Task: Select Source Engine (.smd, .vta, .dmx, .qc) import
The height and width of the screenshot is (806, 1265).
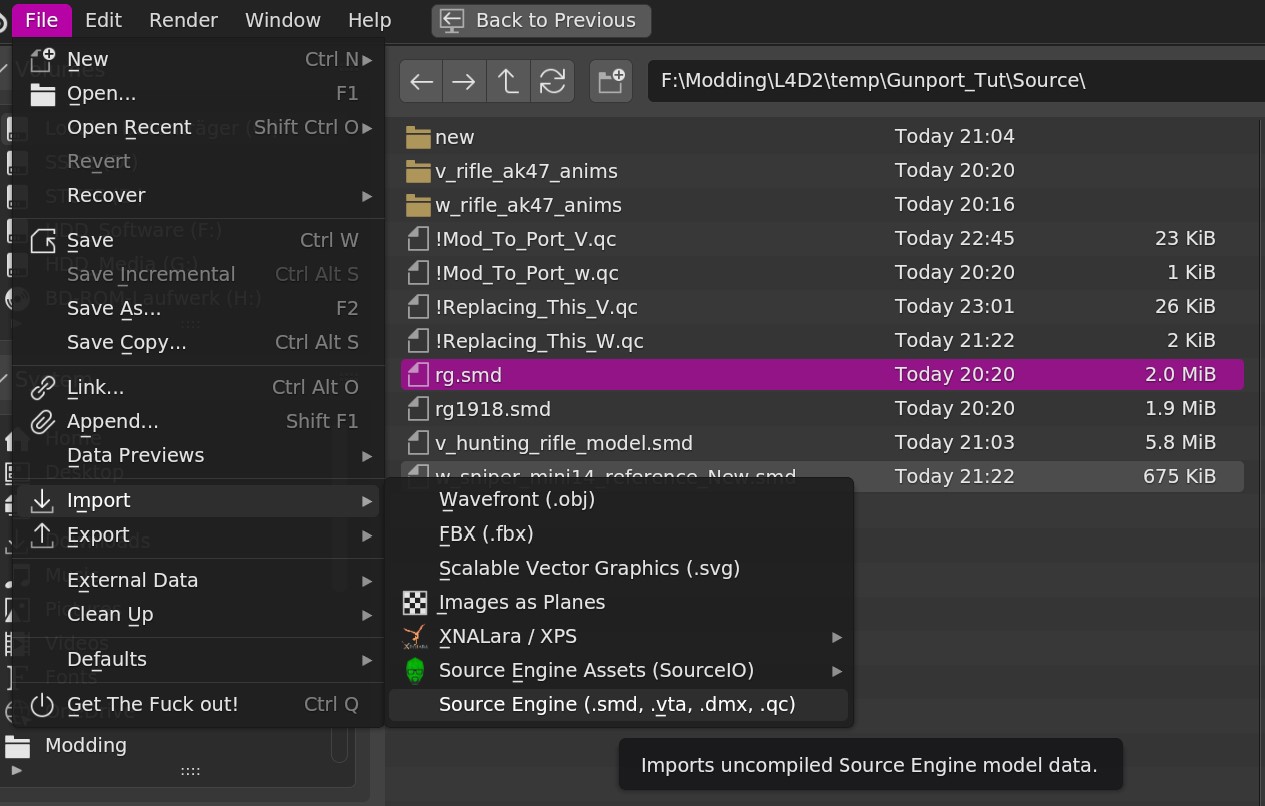Action: pyautogui.click(x=617, y=704)
